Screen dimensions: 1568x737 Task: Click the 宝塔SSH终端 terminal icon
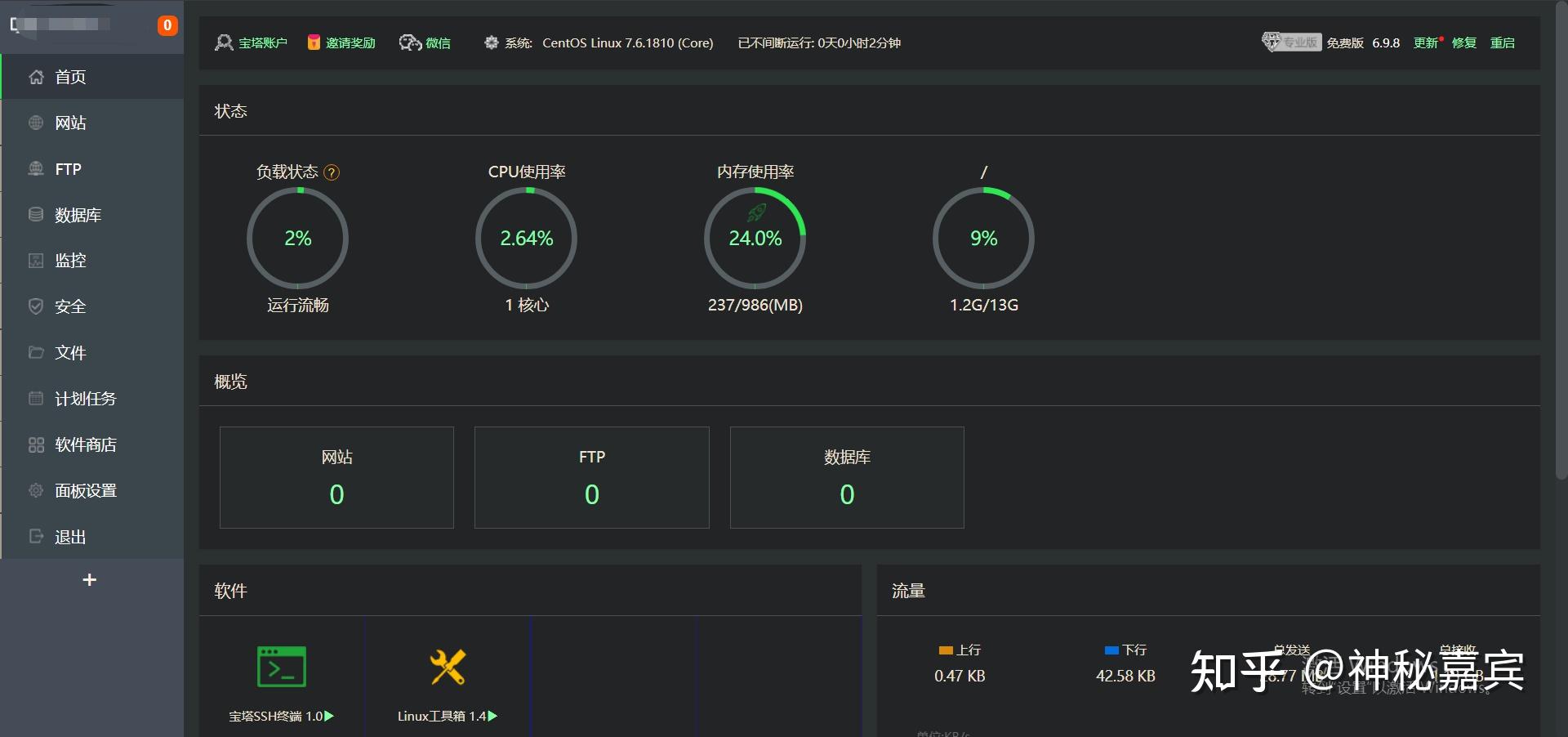[282, 667]
